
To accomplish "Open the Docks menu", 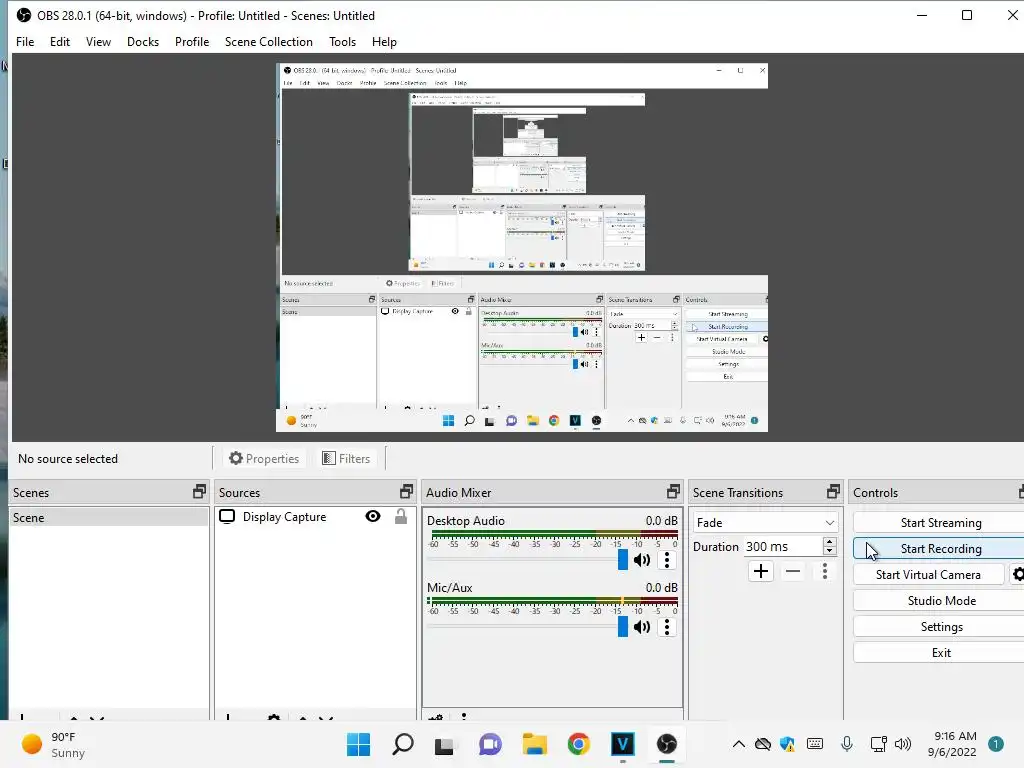I will (142, 42).
